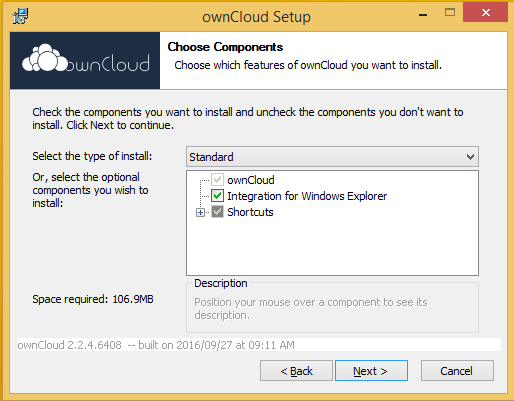Click the Next button
The width and height of the screenshot is (514, 401).
371,371
